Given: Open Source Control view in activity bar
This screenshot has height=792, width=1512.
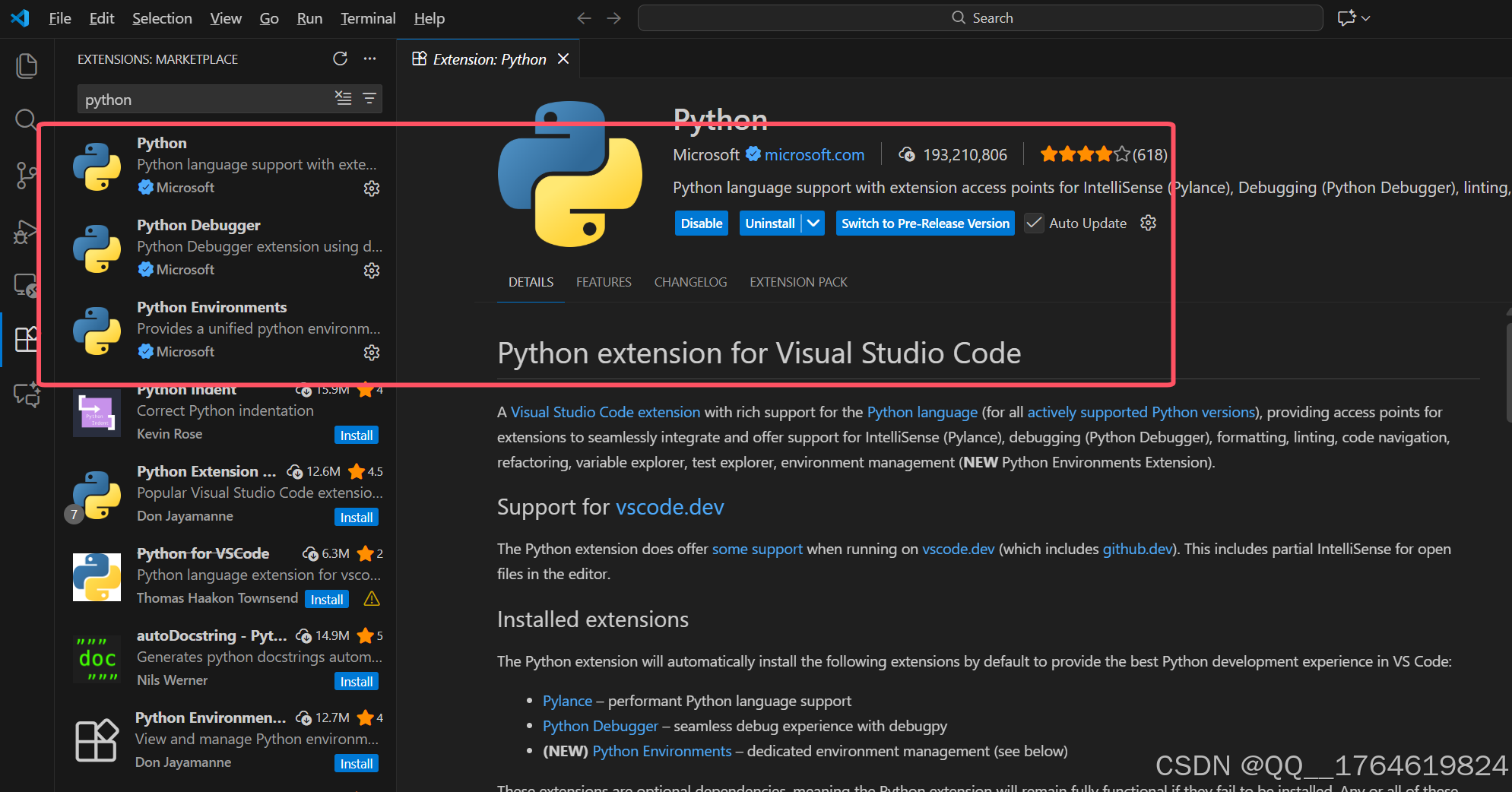Looking at the screenshot, I should (x=27, y=175).
